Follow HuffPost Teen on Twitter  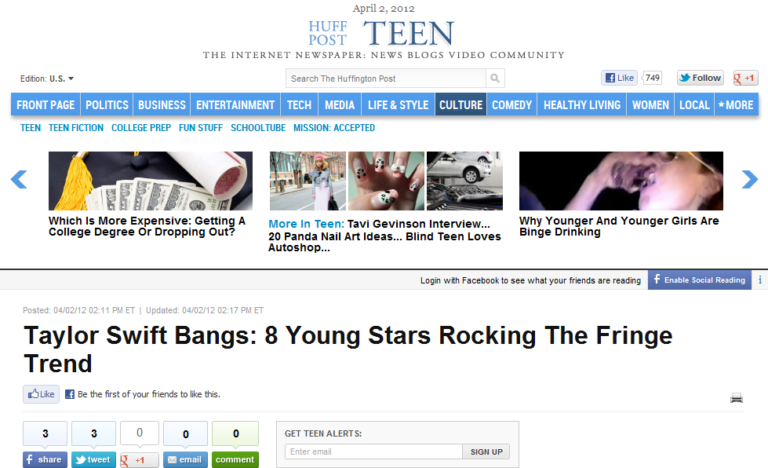point(700,78)
